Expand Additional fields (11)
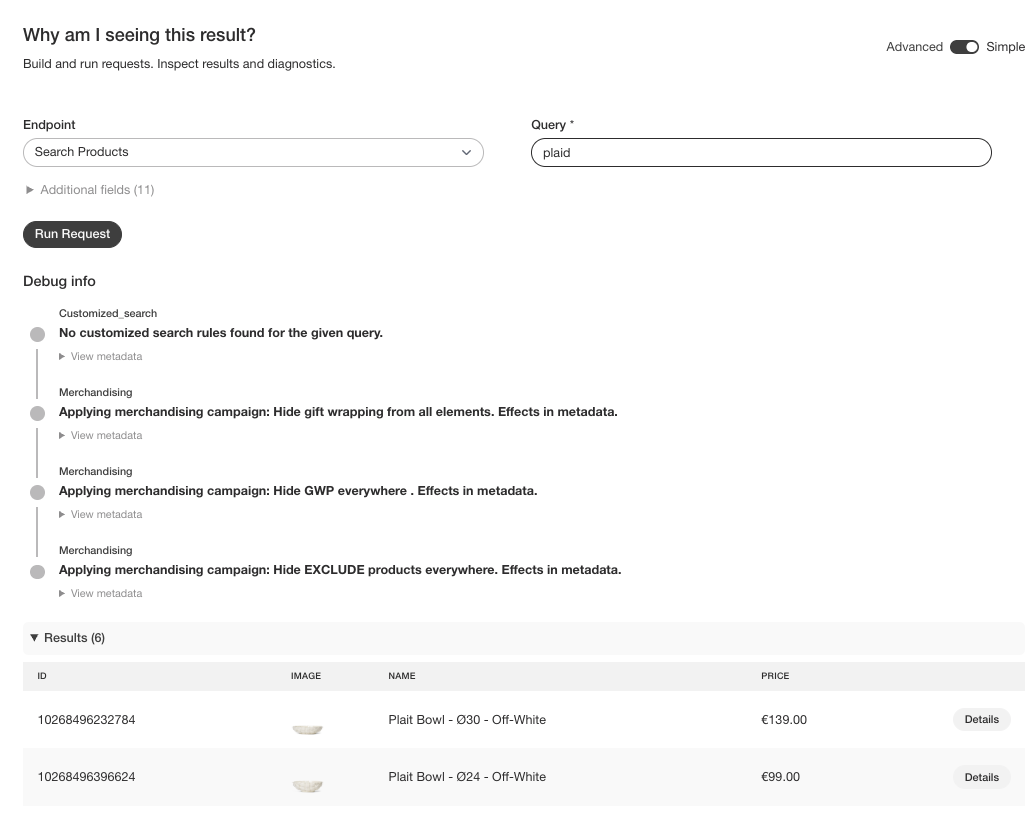 [89, 189]
